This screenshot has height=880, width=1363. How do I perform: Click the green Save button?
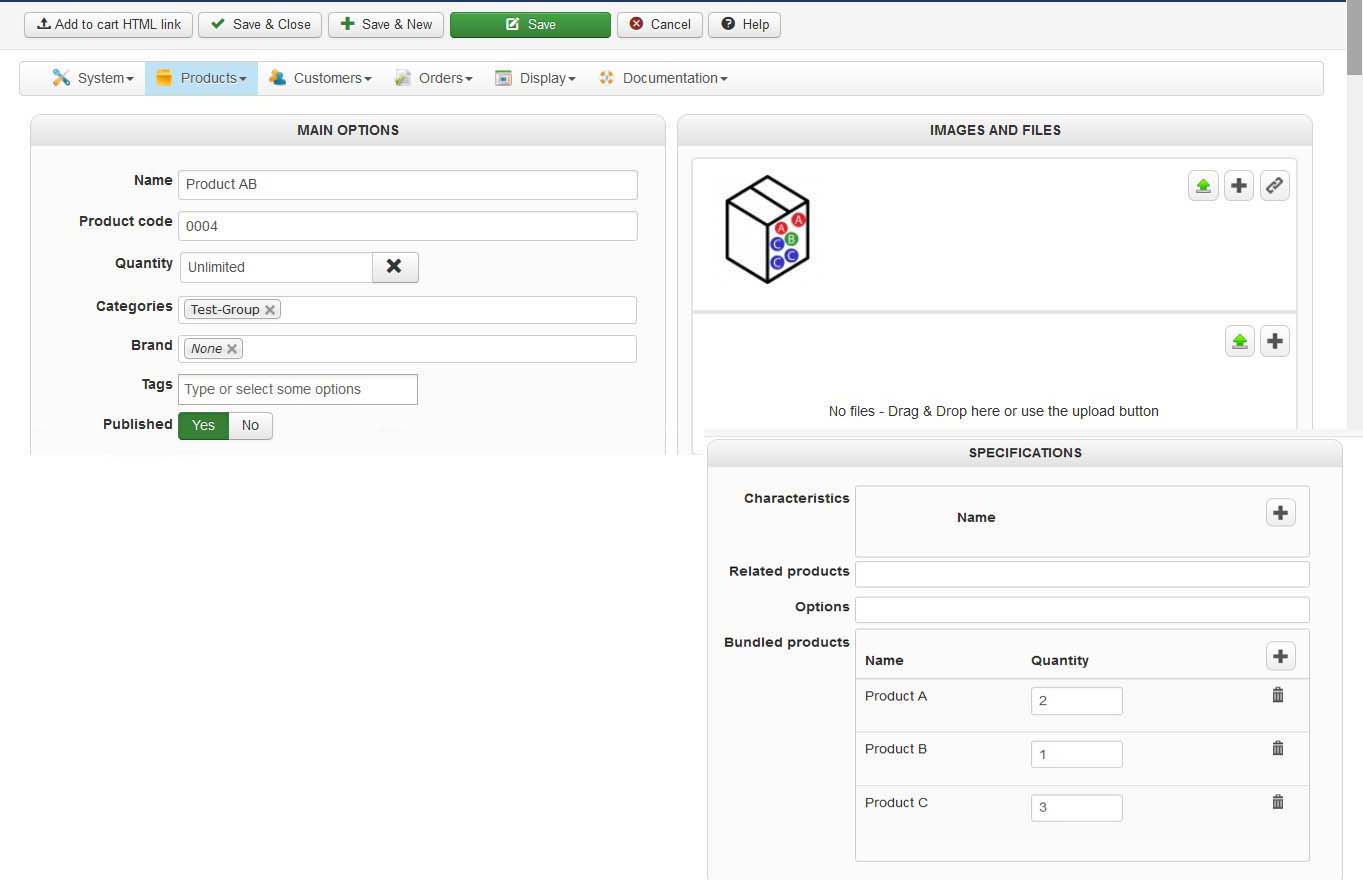(x=530, y=25)
